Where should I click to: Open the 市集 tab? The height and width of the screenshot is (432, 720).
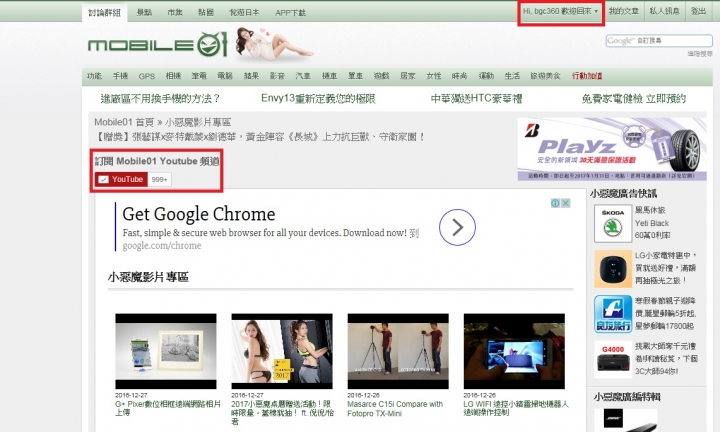(x=175, y=12)
